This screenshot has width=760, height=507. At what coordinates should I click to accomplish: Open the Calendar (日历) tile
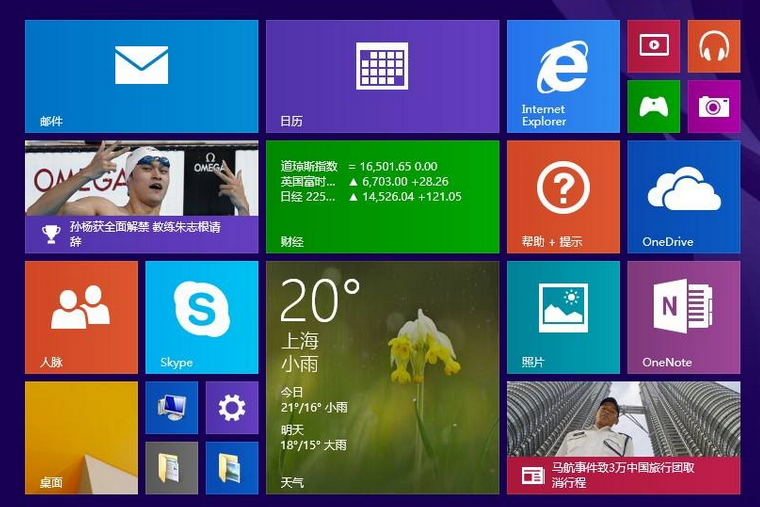[382, 76]
